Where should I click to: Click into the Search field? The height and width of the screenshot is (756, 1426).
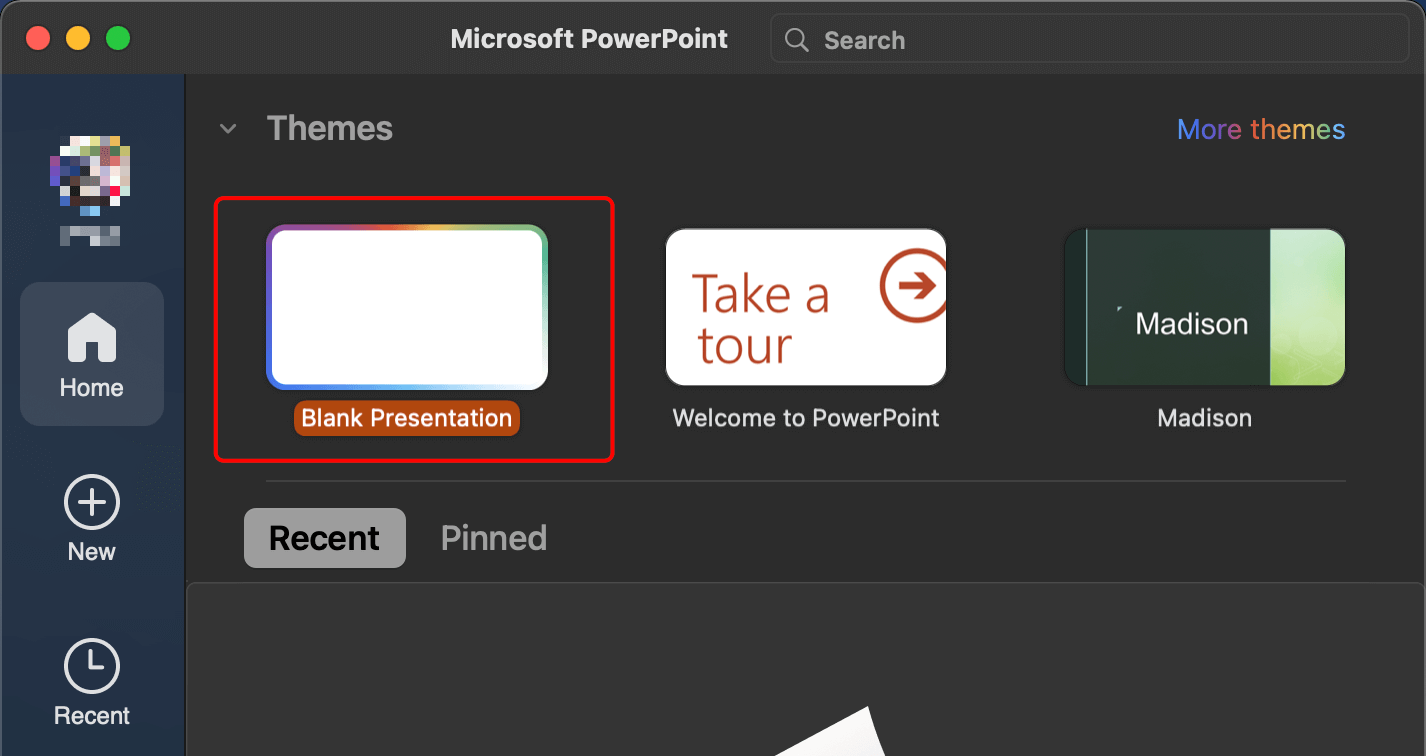1090,40
